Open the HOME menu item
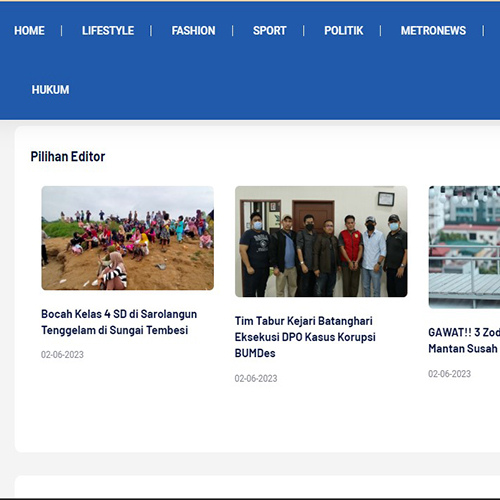Screen dimensions: 500x500 [x=29, y=31]
